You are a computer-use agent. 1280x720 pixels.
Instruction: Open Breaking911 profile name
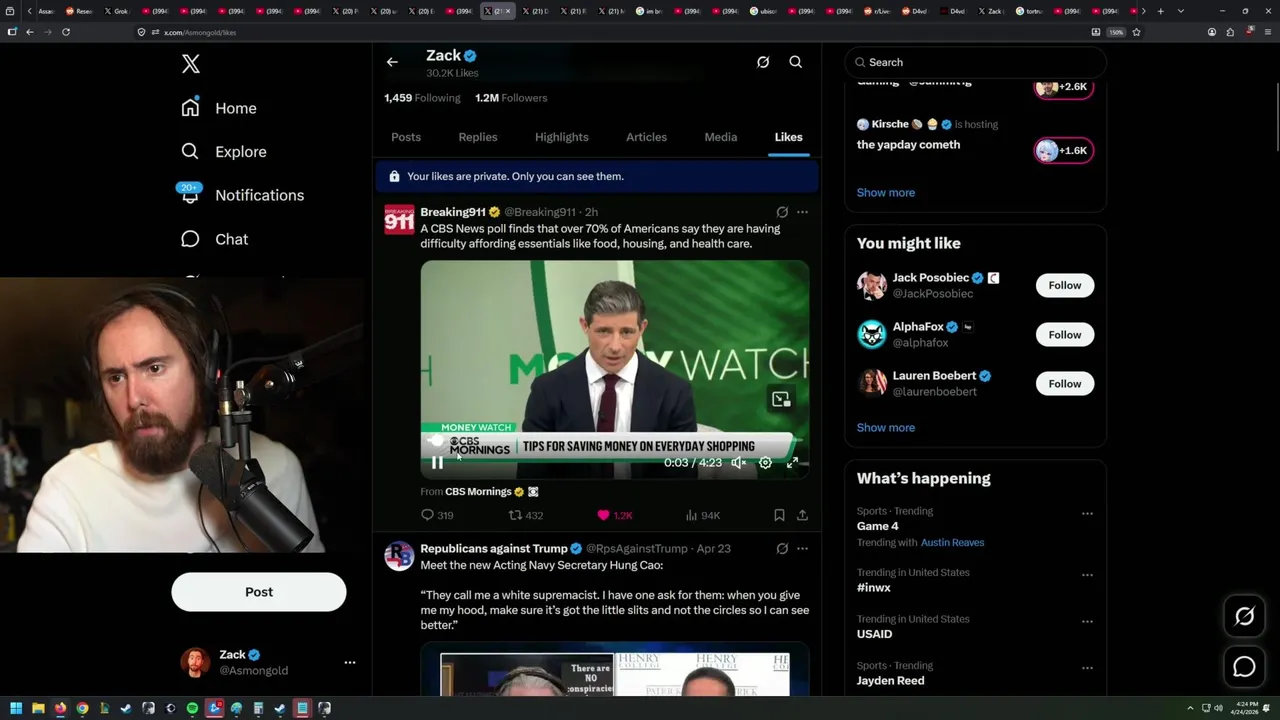[x=453, y=212]
